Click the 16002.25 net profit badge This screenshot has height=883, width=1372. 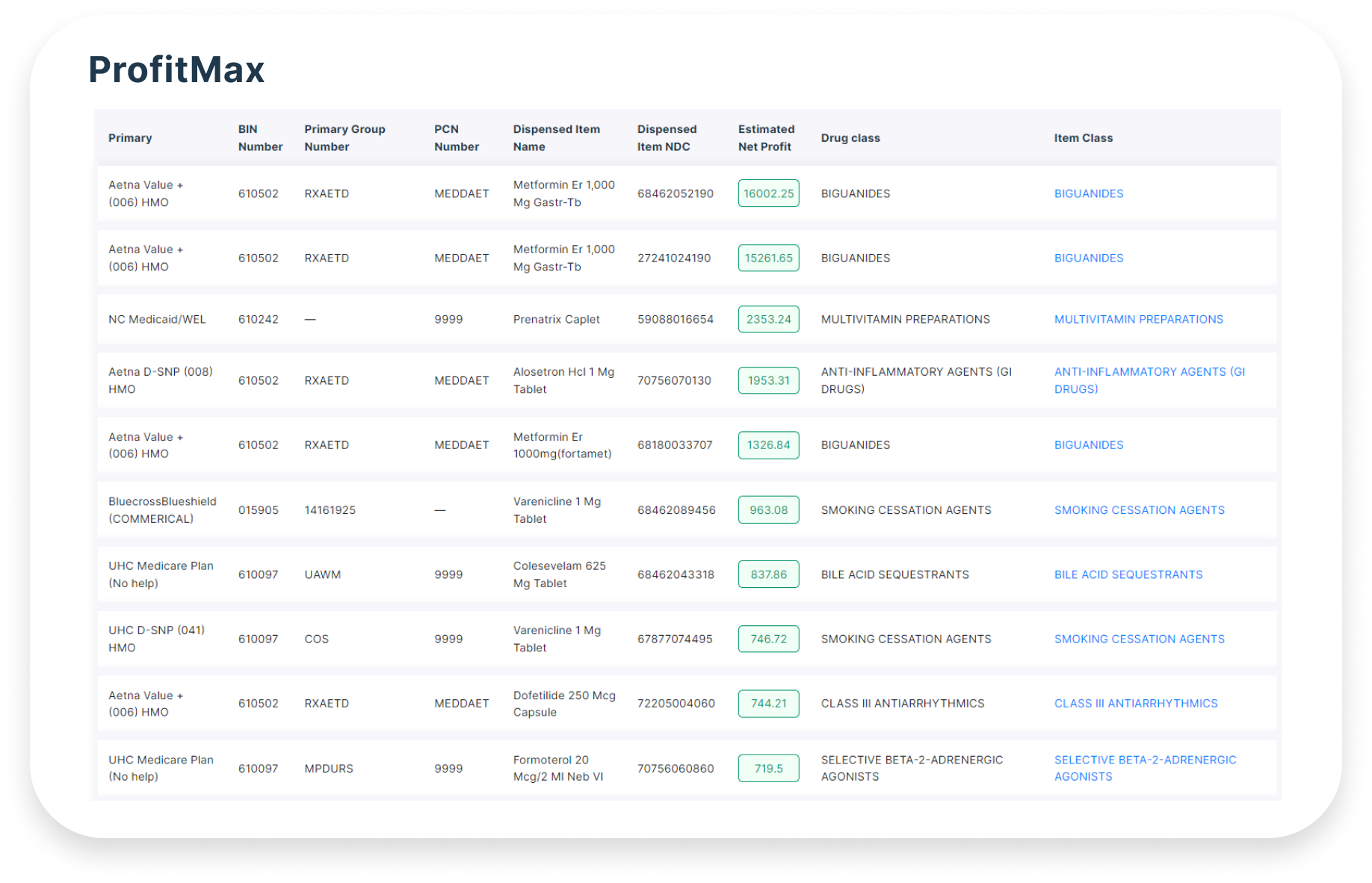tap(768, 193)
